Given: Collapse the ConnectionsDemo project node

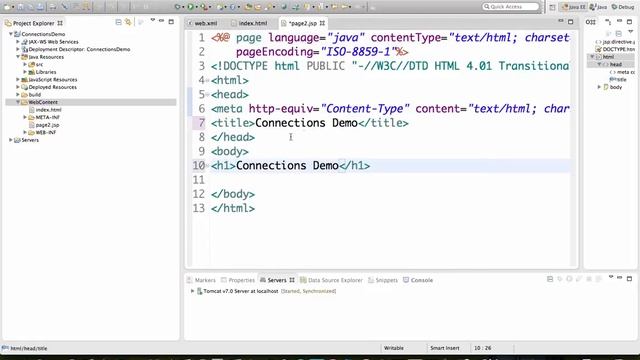Looking at the screenshot, I should [11, 34].
